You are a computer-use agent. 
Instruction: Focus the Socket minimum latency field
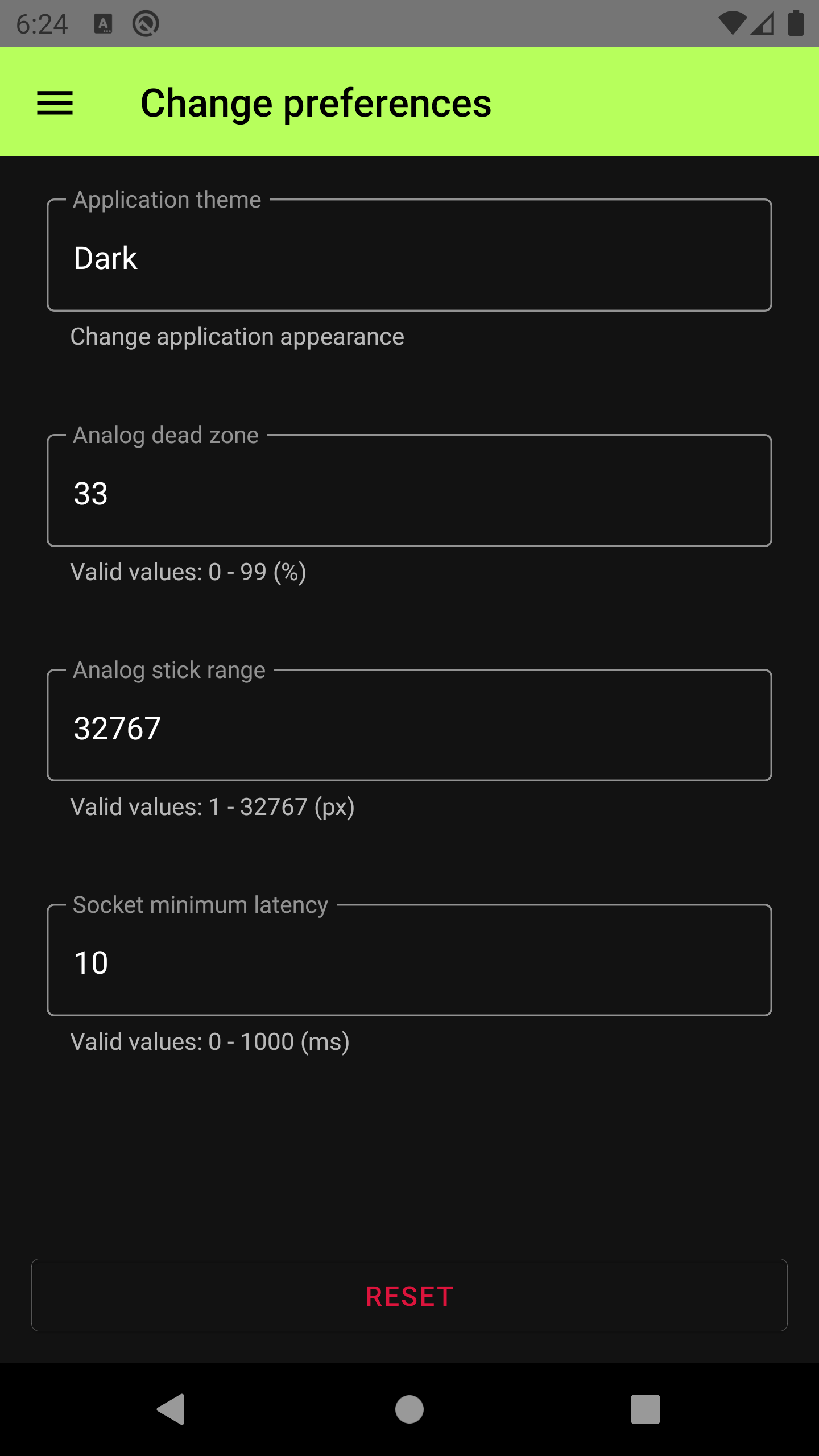pyautogui.click(x=409, y=961)
